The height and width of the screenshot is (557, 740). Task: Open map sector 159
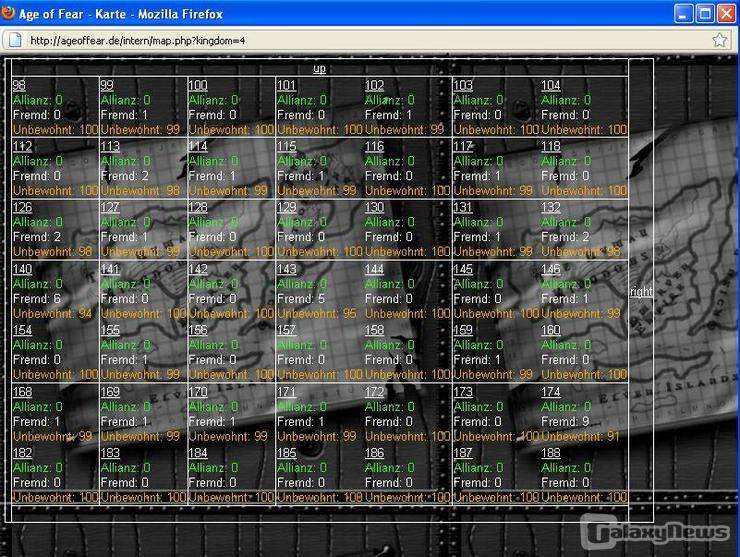(462, 330)
